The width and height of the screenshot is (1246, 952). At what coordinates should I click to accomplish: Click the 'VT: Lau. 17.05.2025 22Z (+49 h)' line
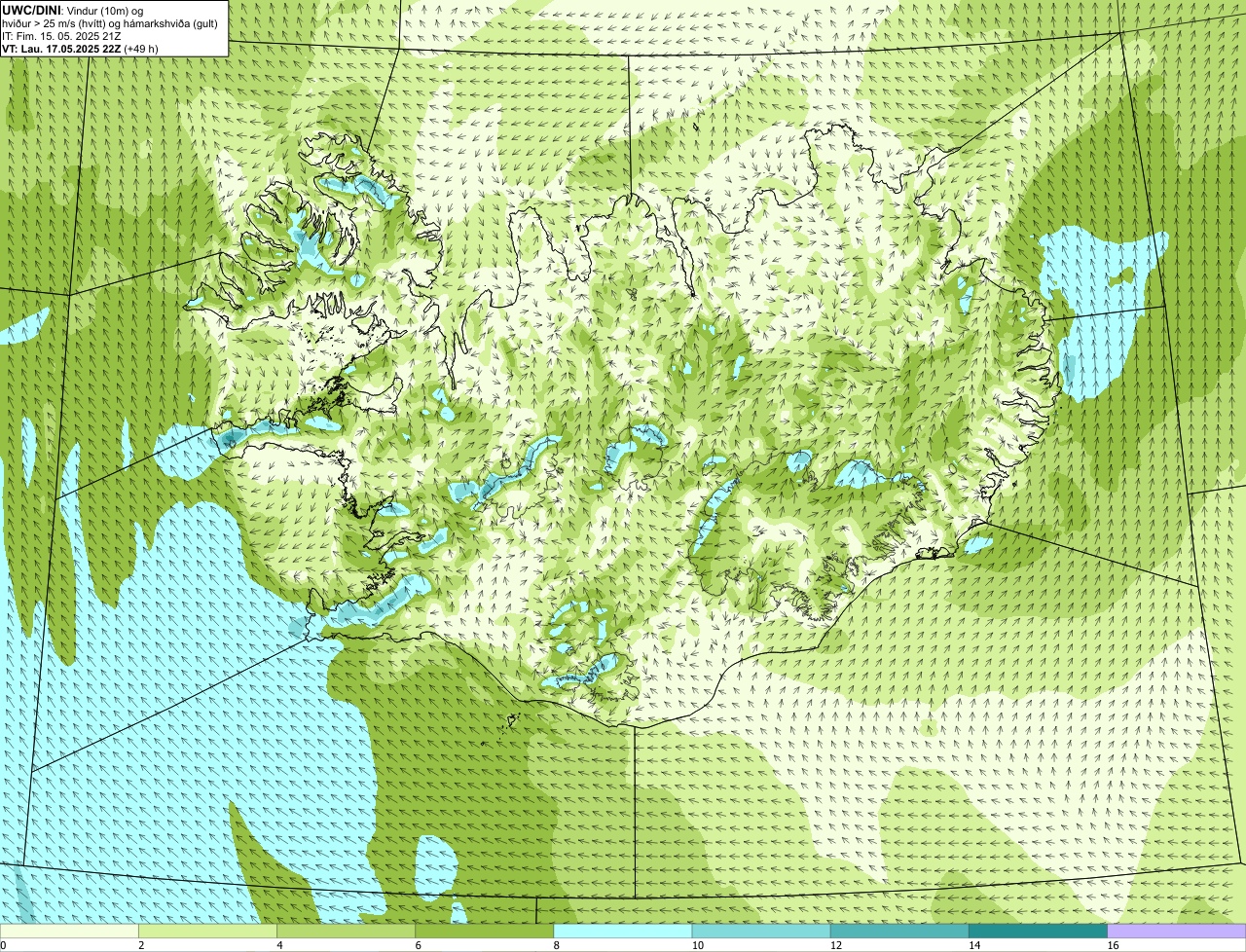click(80, 48)
